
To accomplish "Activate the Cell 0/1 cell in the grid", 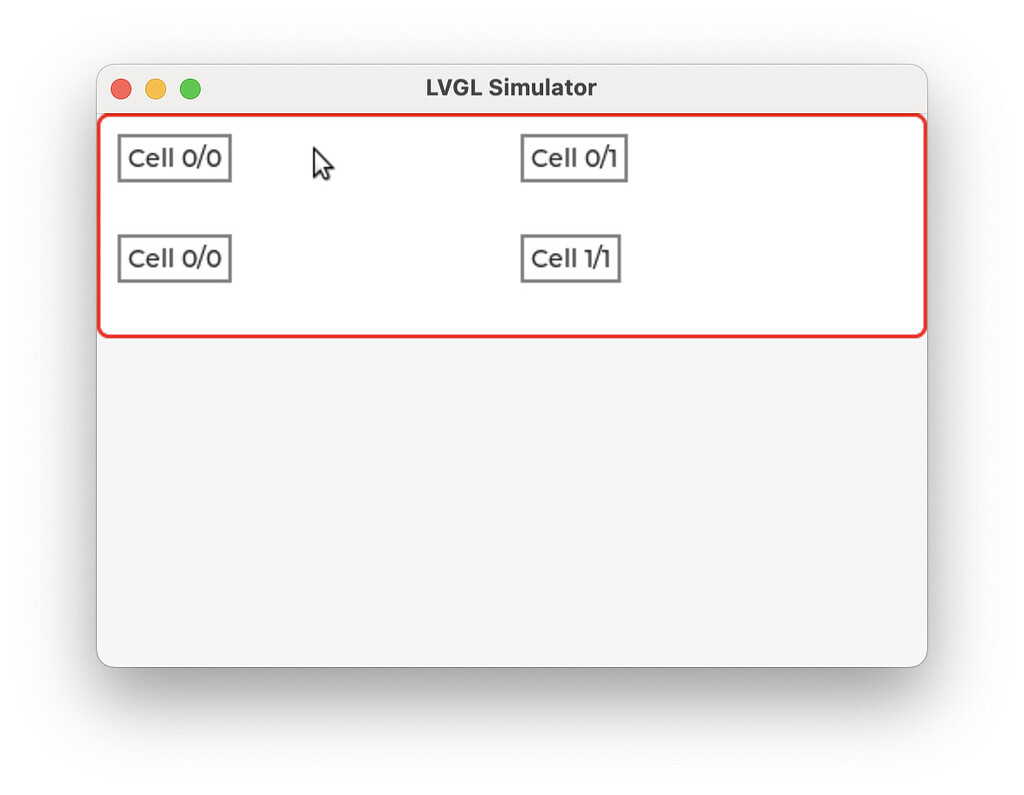I will tap(573, 157).
